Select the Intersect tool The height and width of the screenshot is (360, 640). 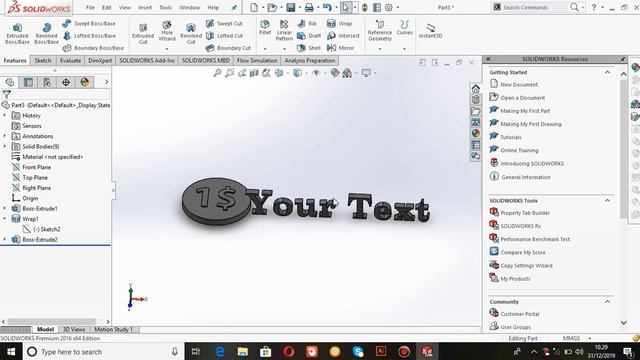(343, 36)
